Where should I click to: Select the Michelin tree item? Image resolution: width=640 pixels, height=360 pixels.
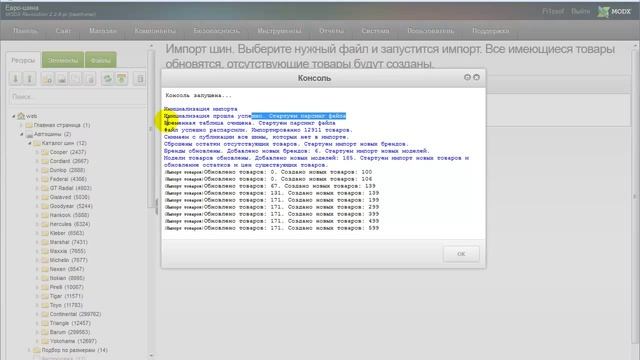point(69,260)
